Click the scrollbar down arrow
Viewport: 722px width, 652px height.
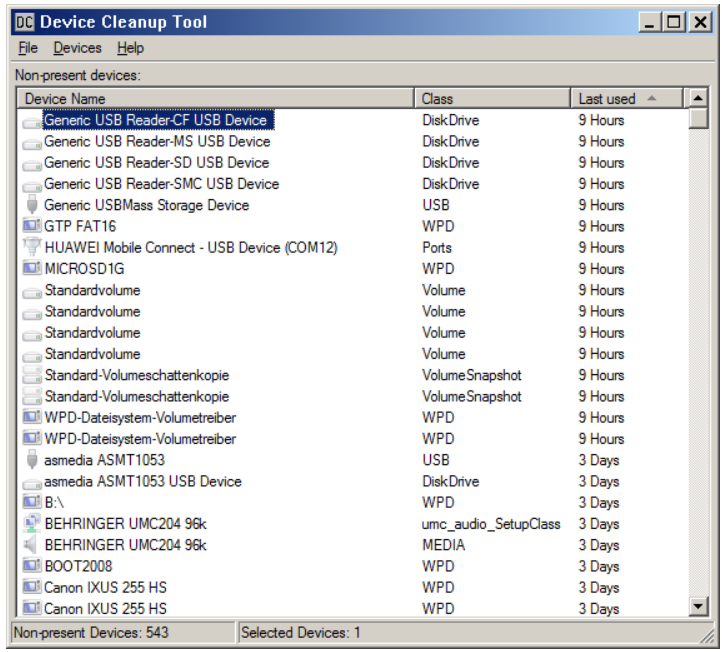point(698,606)
